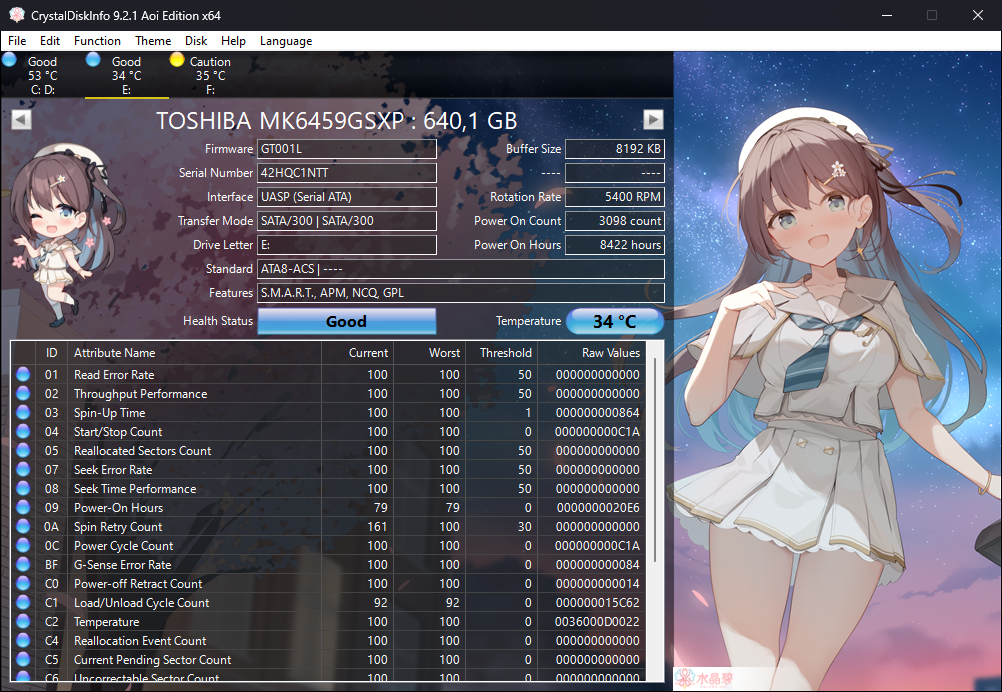Click the drive title TOSHIBA MK6459GSXP : 640,1 GB
This screenshot has width=1002, height=692.
tap(337, 121)
